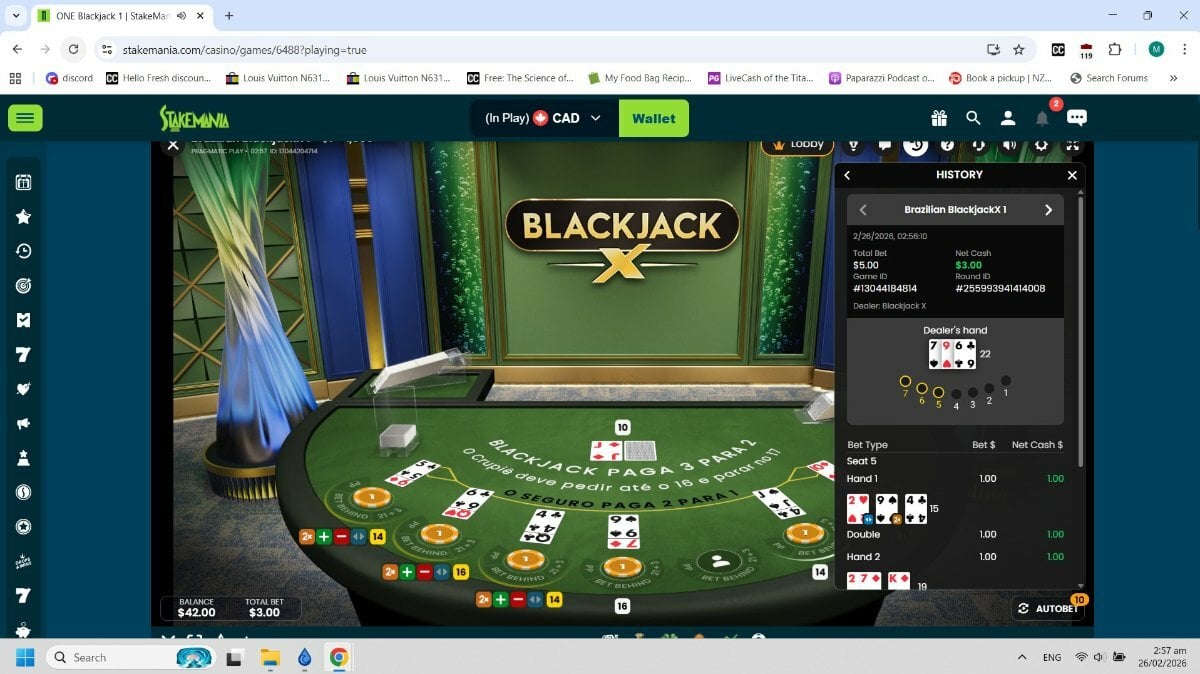Open the notifications bell with badge
The image size is (1200, 674).
tap(1042, 118)
